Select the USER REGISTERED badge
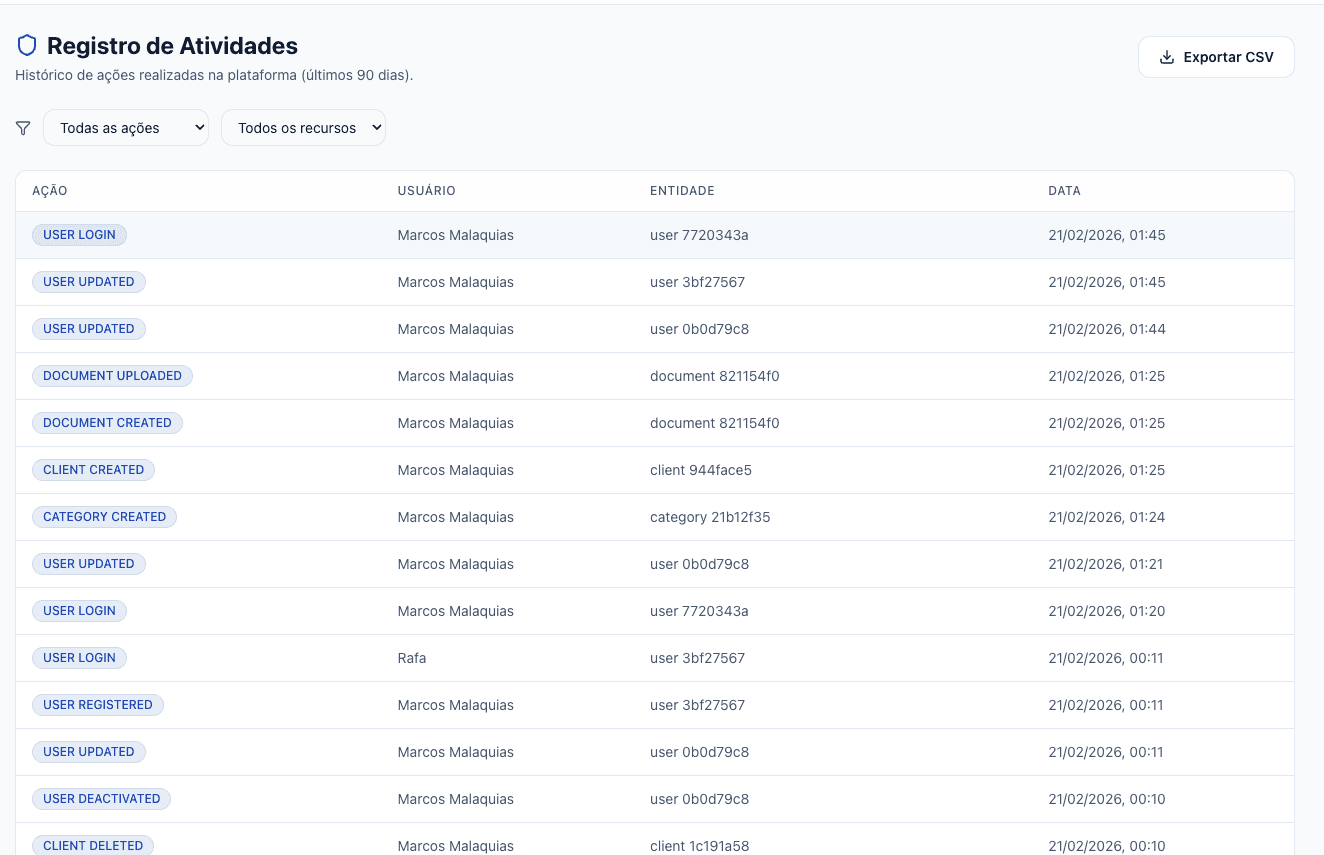This screenshot has height=855, width=1324. (97, 705)
